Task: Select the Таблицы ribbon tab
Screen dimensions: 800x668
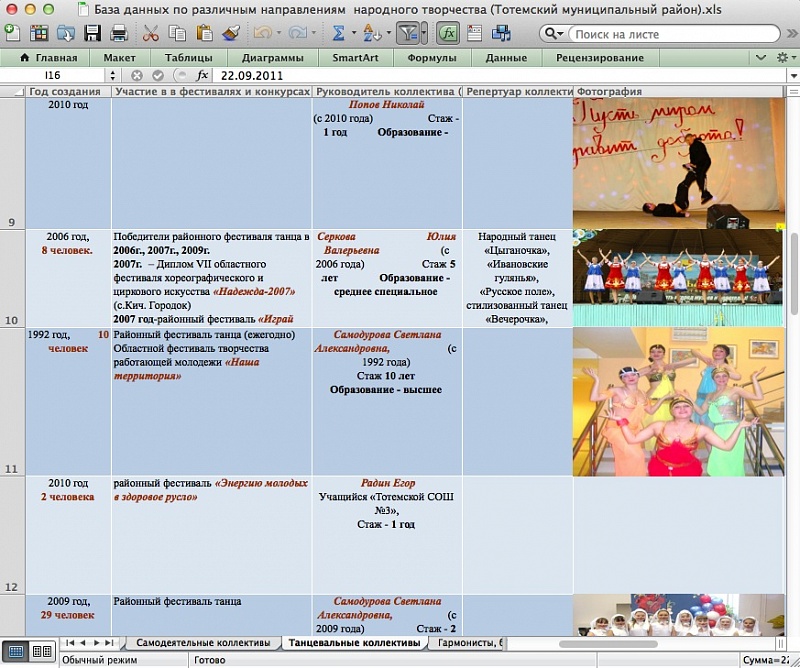Action: 189,58
